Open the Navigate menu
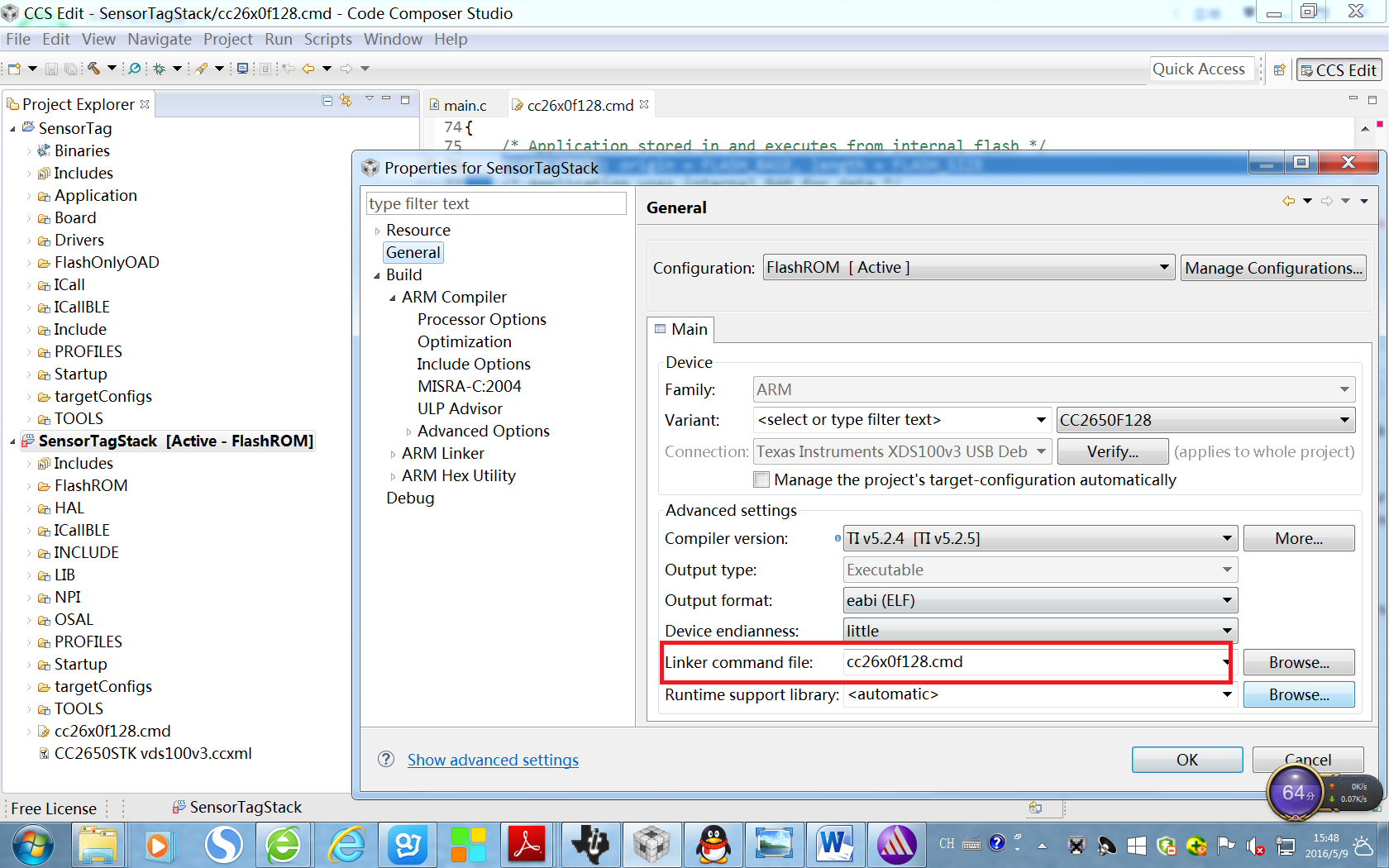Viewport: 1389px width, 868px height. tap(160, 39)
